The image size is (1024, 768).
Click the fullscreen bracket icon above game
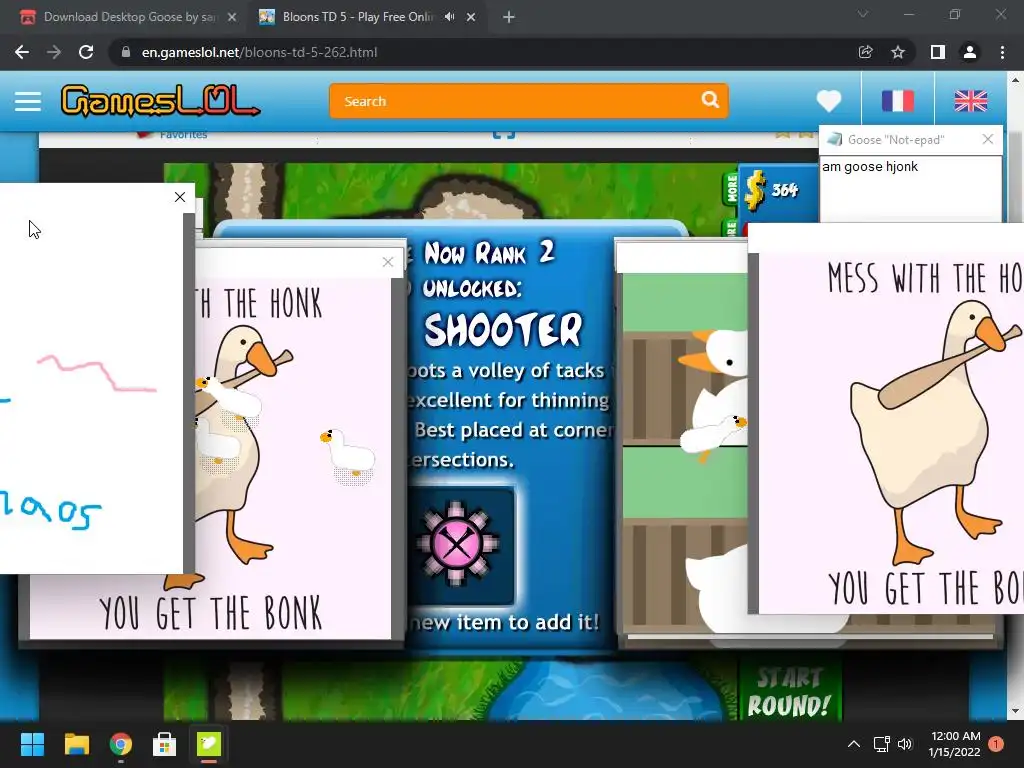(504, 134)
